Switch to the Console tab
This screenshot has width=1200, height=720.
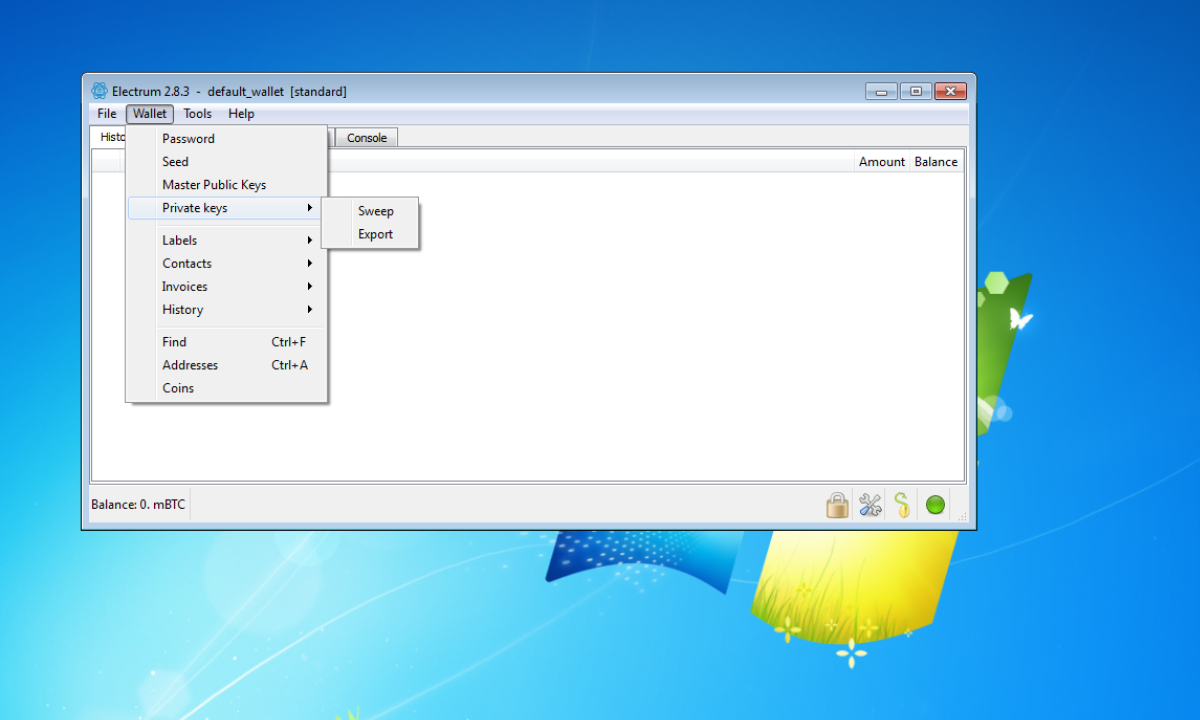[366, 137]
